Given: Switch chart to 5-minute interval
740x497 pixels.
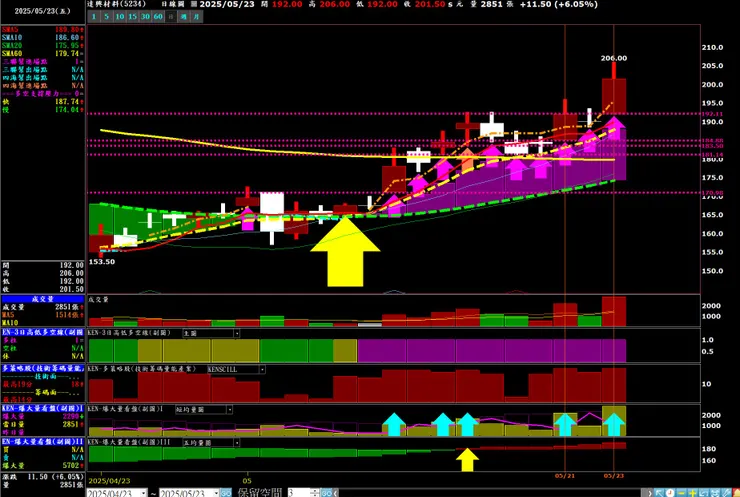Looking at the screenshot, I should (107, 17).
